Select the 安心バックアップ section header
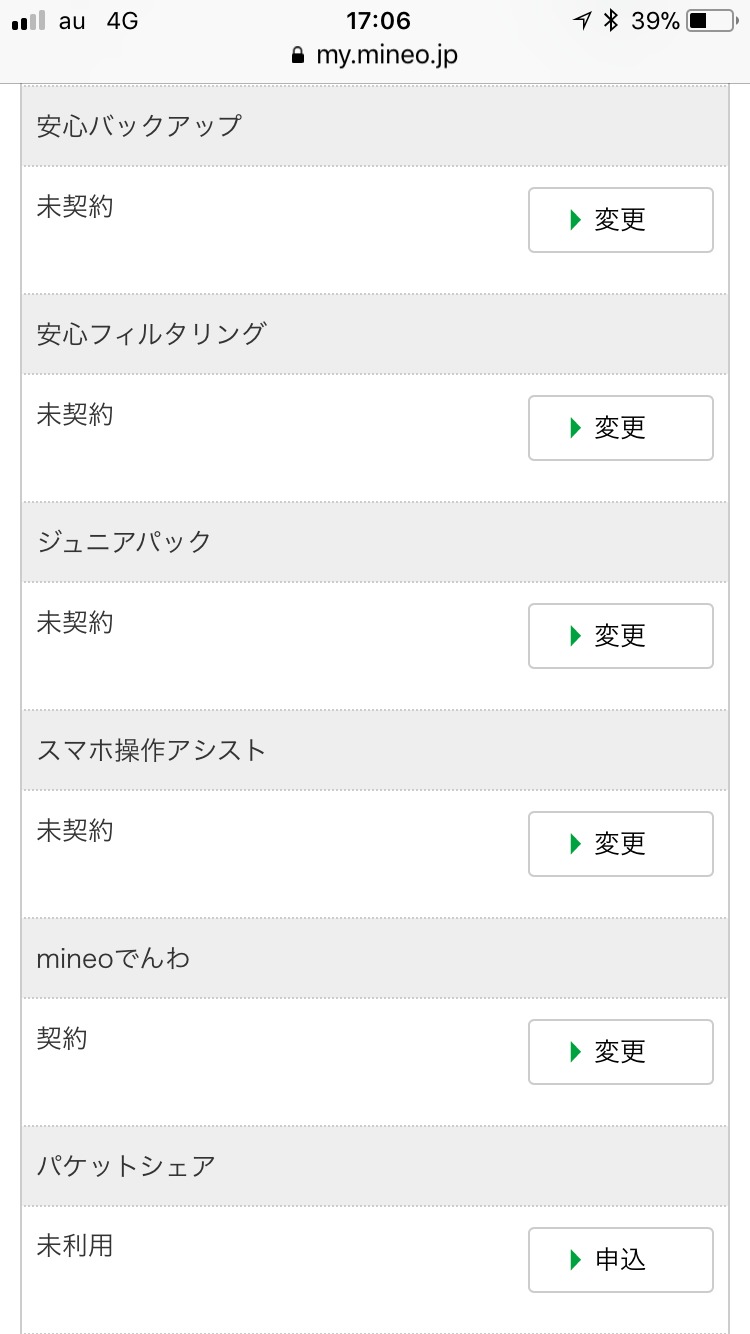 [375, 126]
